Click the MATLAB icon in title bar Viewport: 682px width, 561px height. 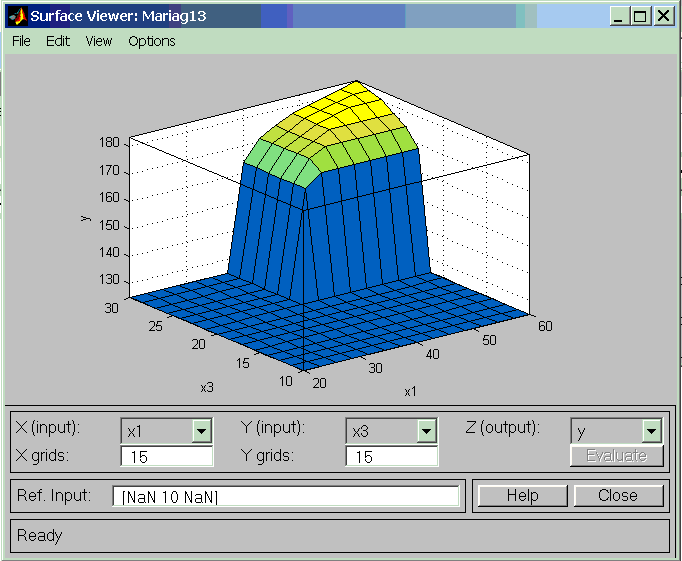pos(16,16)
